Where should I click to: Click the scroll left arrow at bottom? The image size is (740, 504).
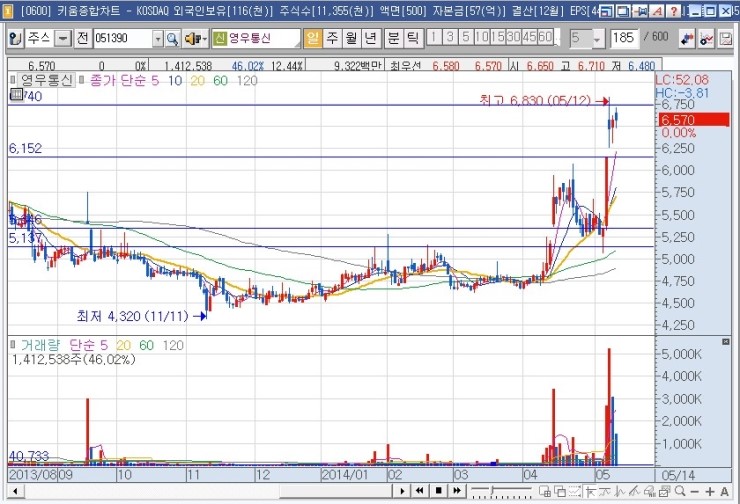click(x=16, y=491)
